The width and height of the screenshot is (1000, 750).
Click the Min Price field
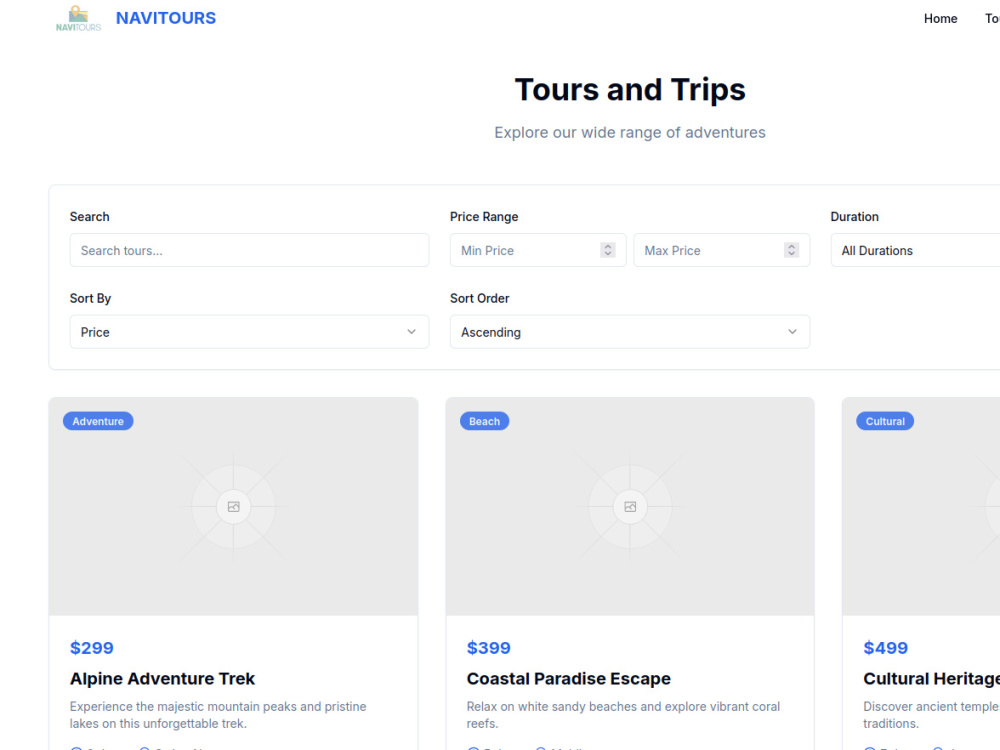coord(538,250)
